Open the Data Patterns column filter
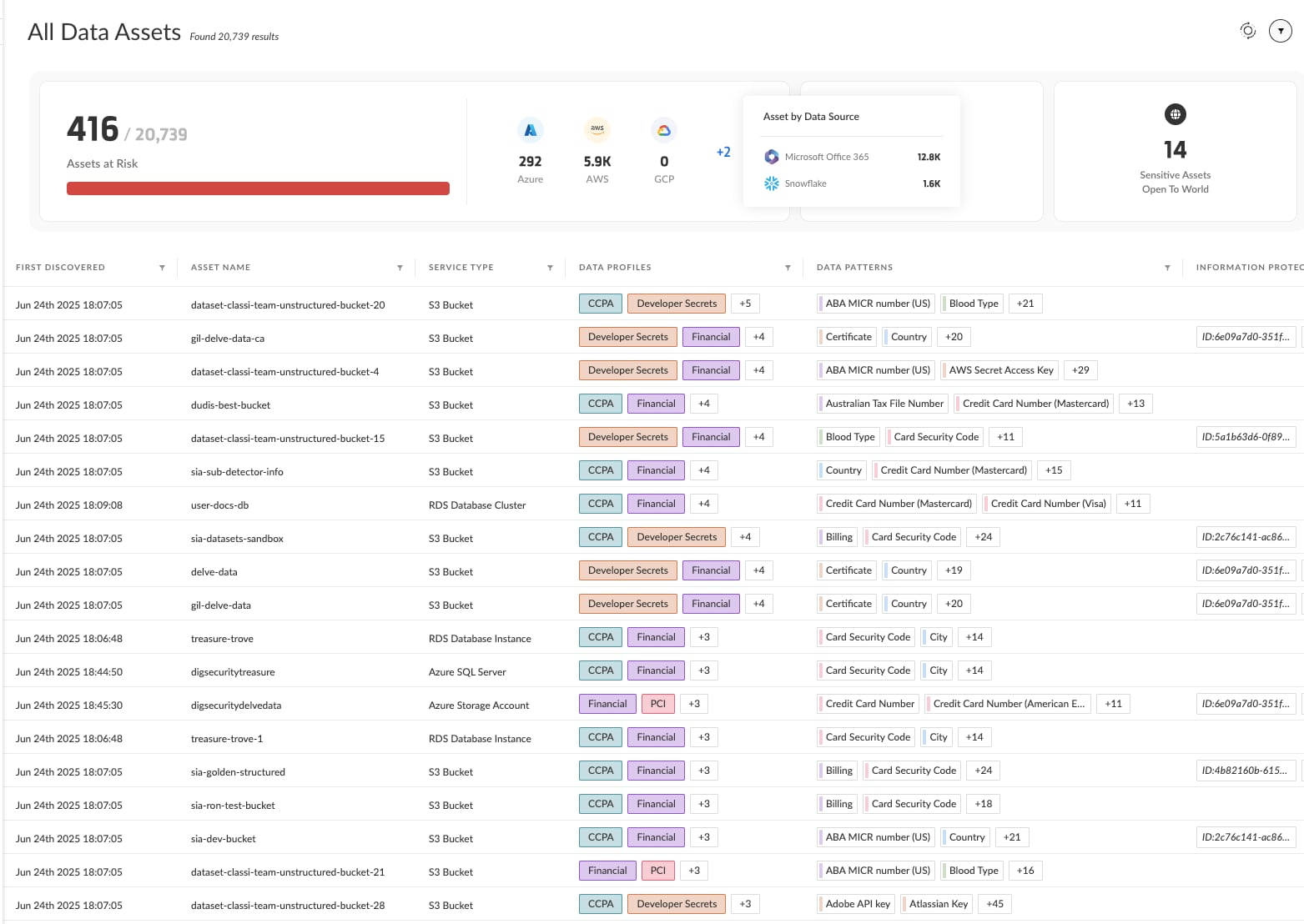 [1167, 268]
